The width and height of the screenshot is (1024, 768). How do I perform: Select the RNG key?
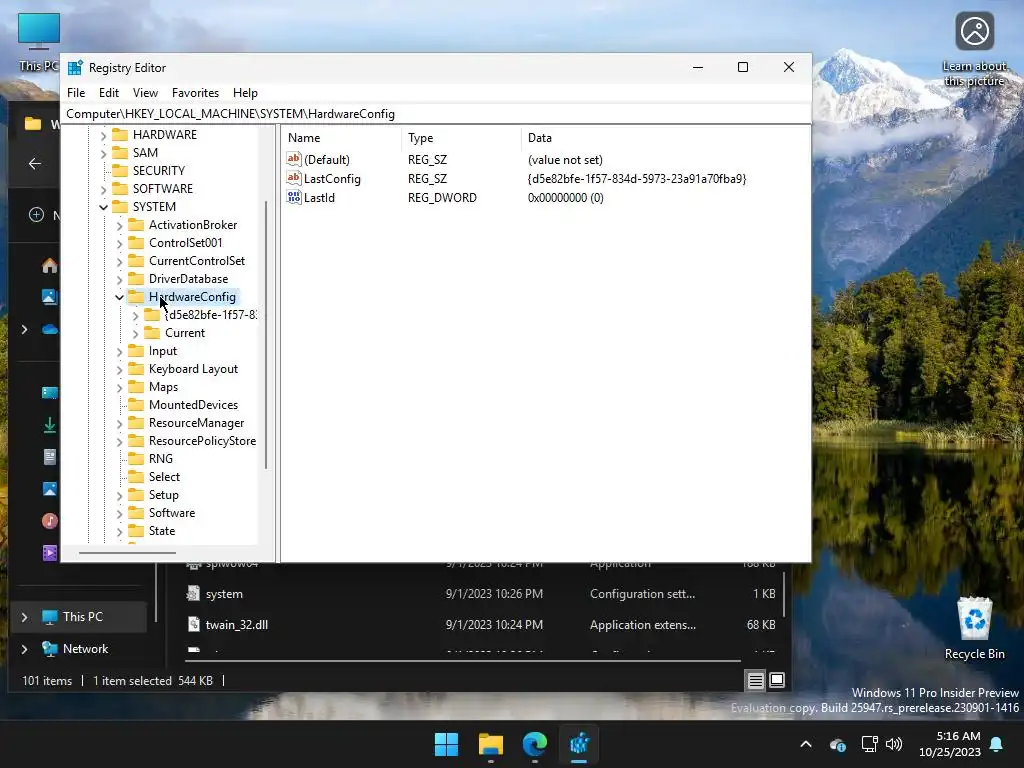coord(161,458)
